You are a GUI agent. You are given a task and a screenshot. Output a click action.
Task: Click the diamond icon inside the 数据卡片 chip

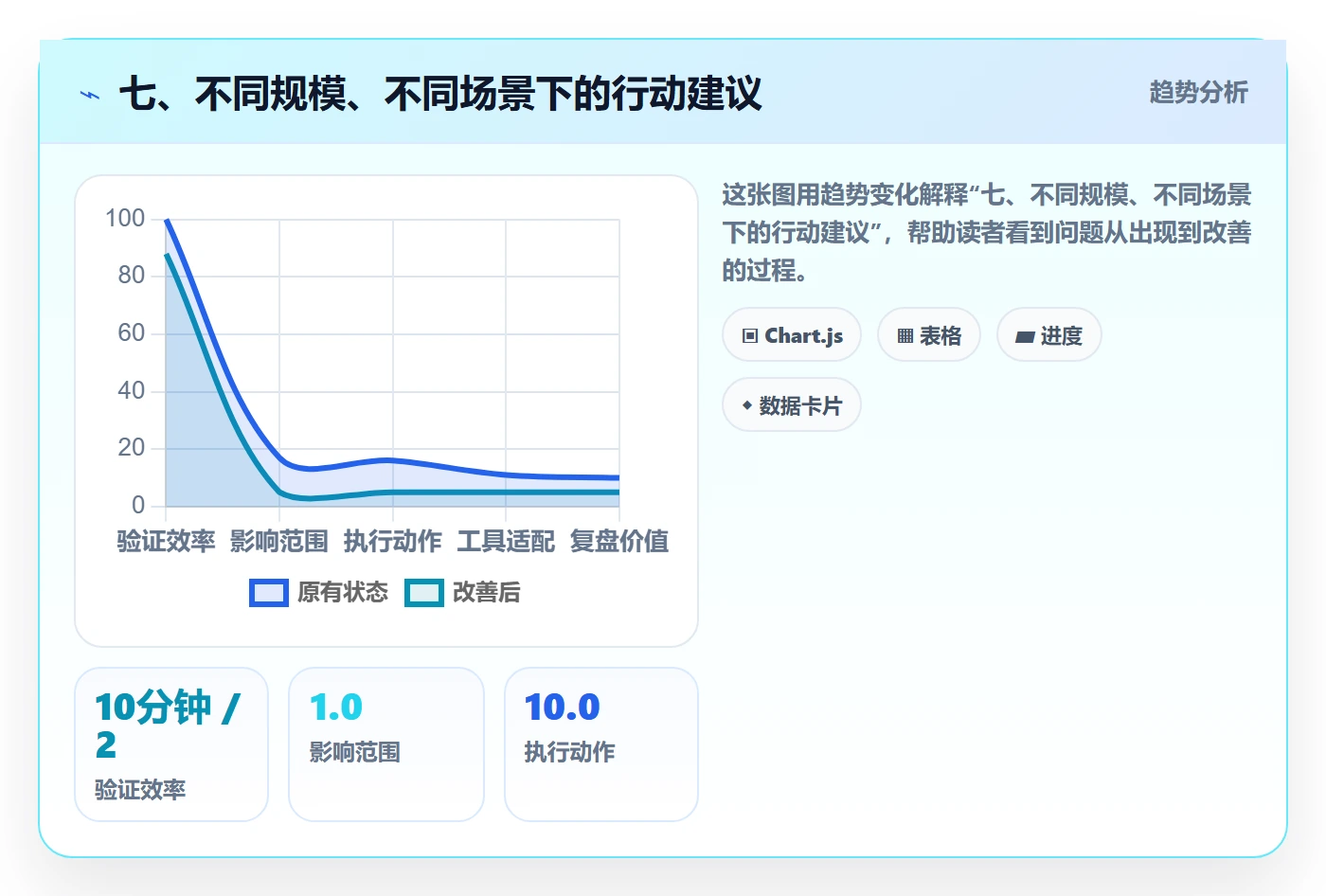click(x=747, y=405)
